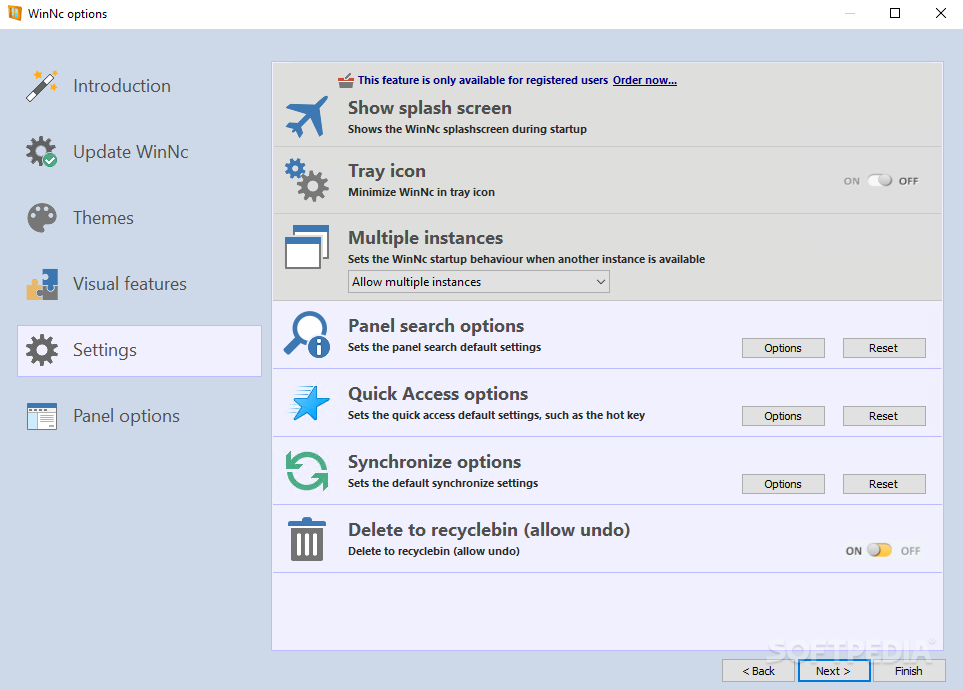
Task: Click the puzzle Visual features icon
Action: (x=42, y=284)
